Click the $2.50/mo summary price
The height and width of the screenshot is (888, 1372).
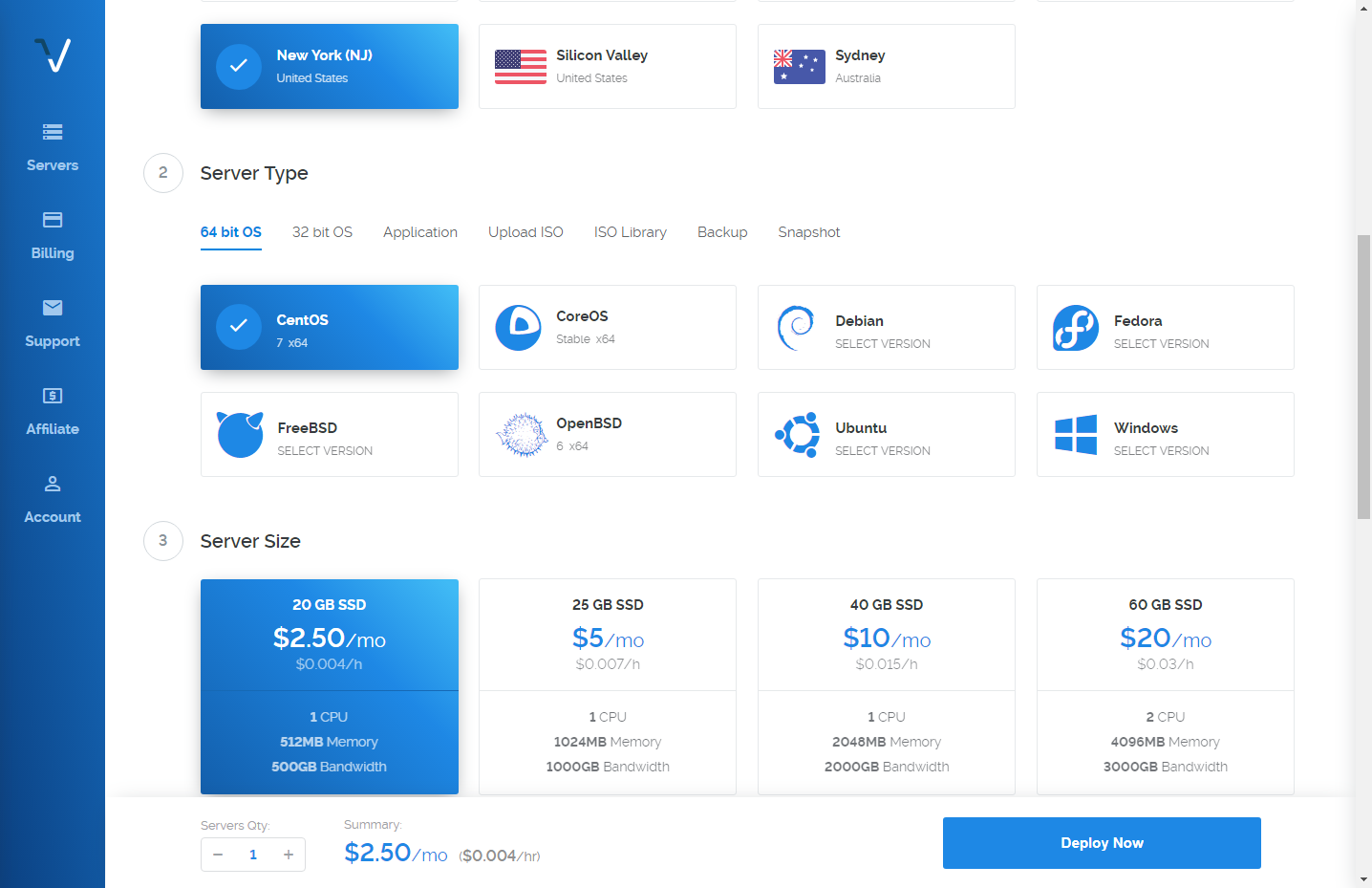click(x=396, y=853)
